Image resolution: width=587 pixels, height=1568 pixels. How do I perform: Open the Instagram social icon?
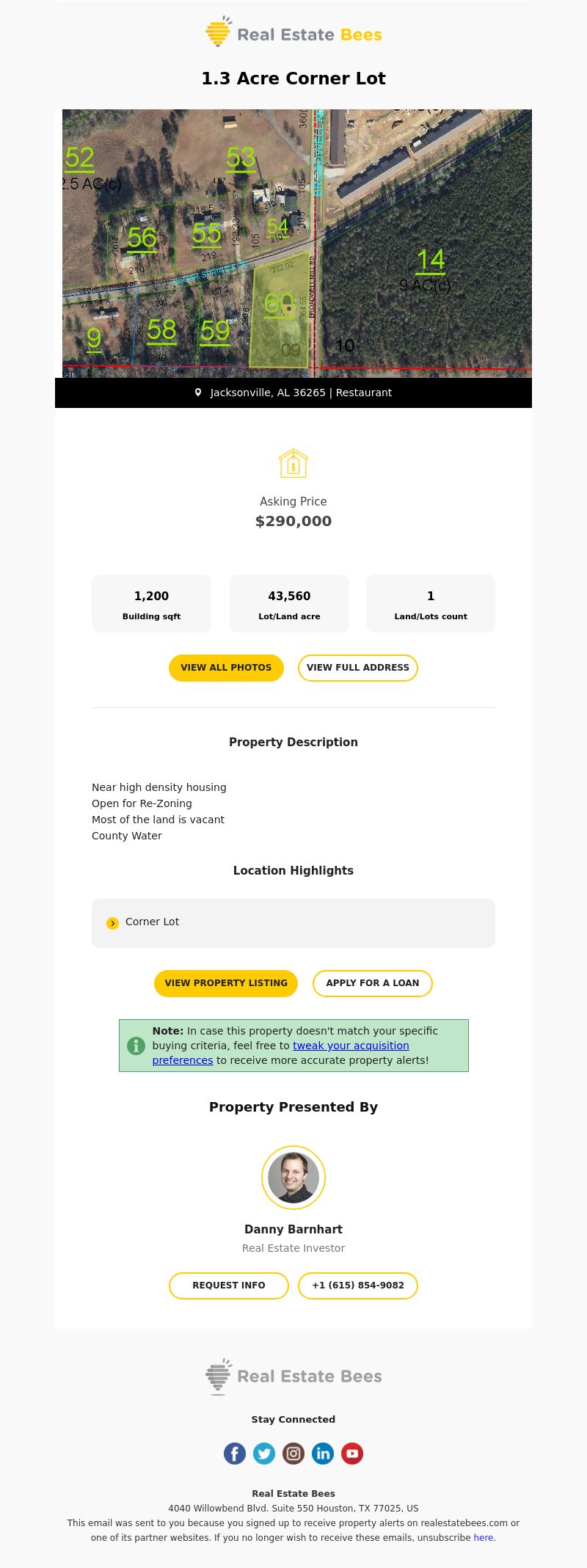[x=293, y=1453]
